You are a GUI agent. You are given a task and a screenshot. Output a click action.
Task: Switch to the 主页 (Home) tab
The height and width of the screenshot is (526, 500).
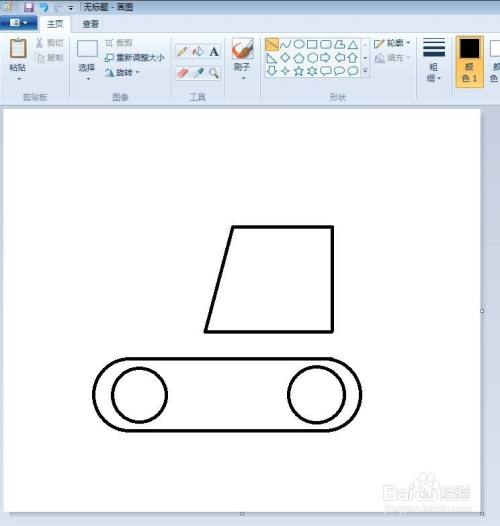(x=55, y=24)
